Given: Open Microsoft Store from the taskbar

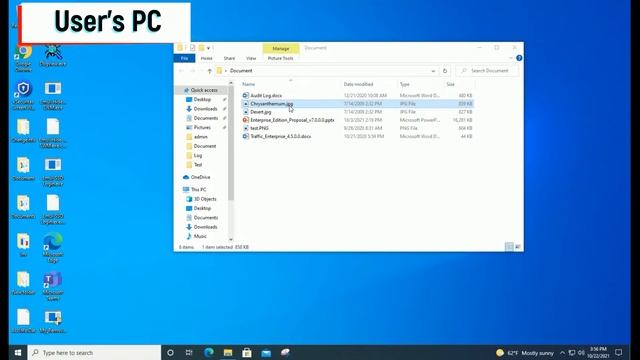Looking at the screenshot, I should (247, 353).
